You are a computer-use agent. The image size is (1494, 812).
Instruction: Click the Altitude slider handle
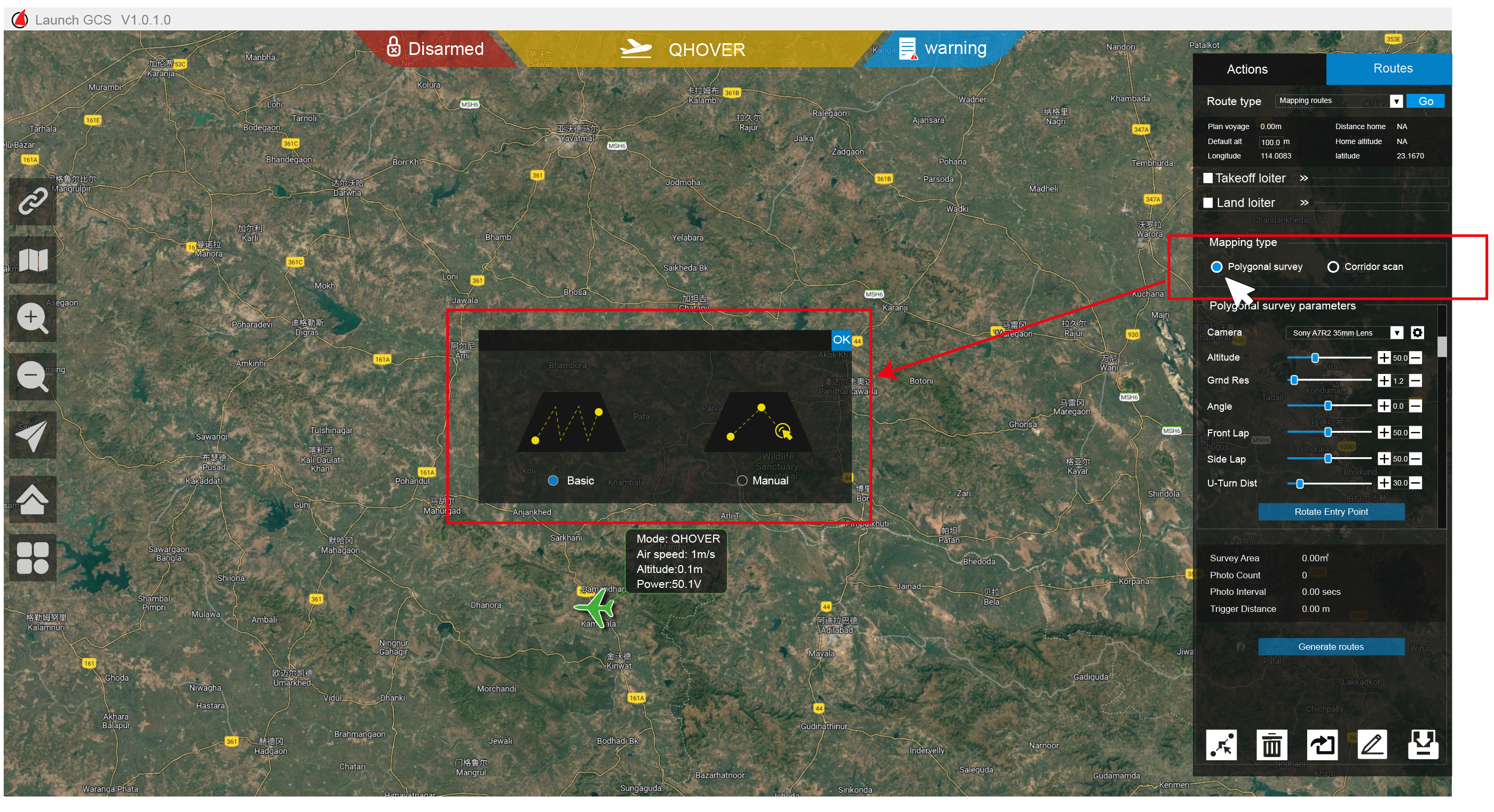1315,357
